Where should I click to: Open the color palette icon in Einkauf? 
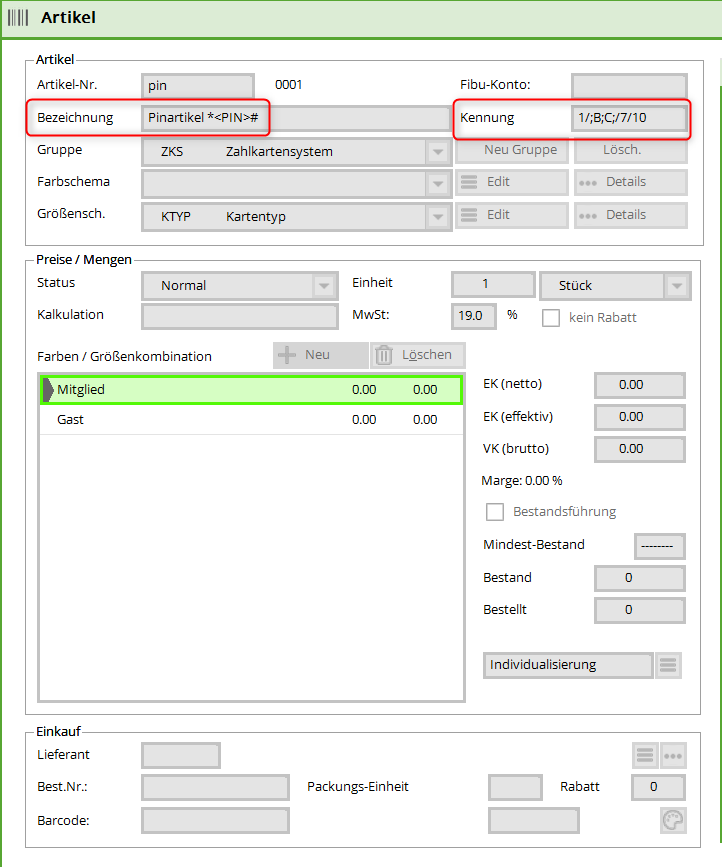pos(673,820)
